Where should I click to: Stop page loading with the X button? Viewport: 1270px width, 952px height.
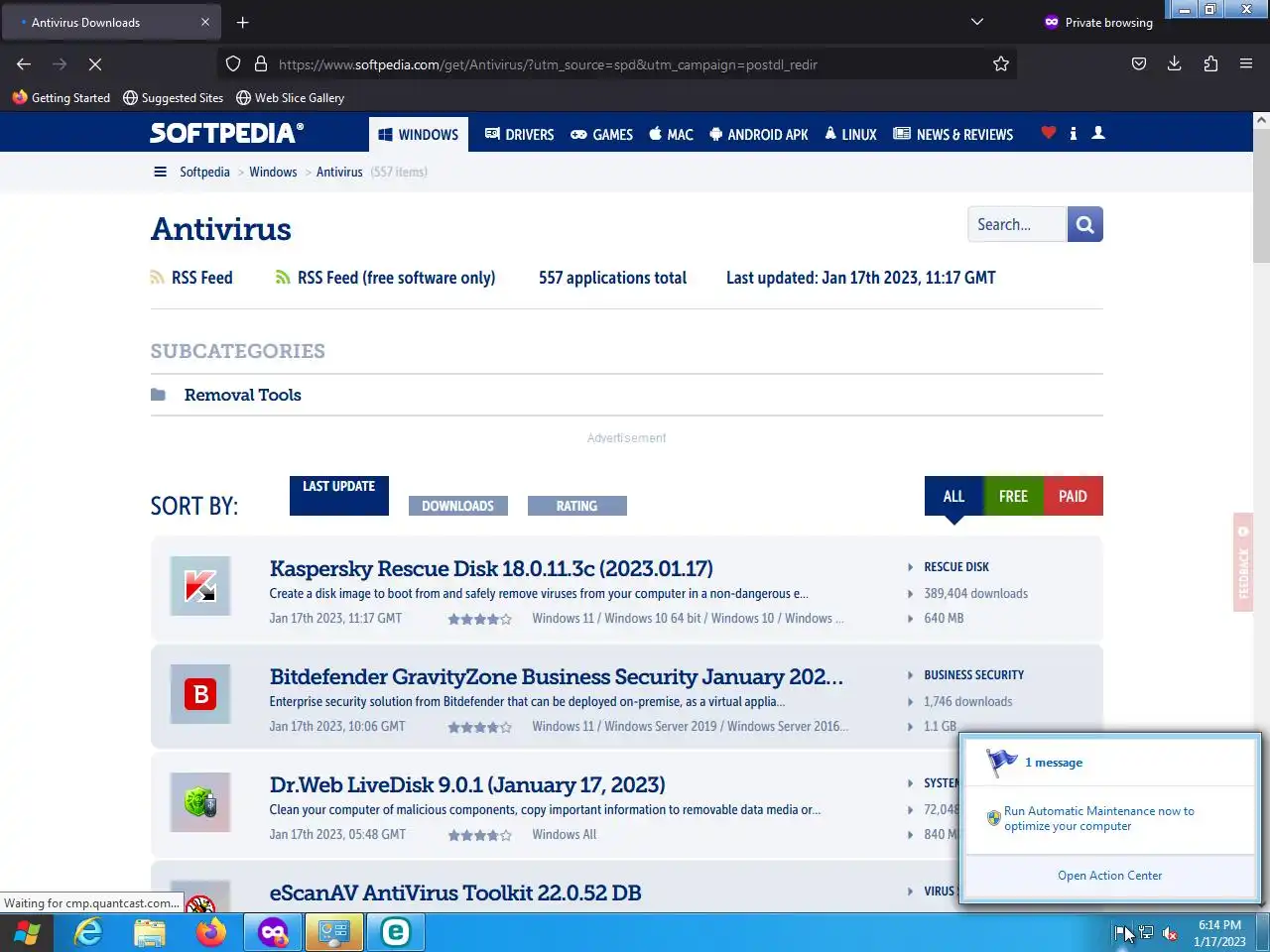95,63
